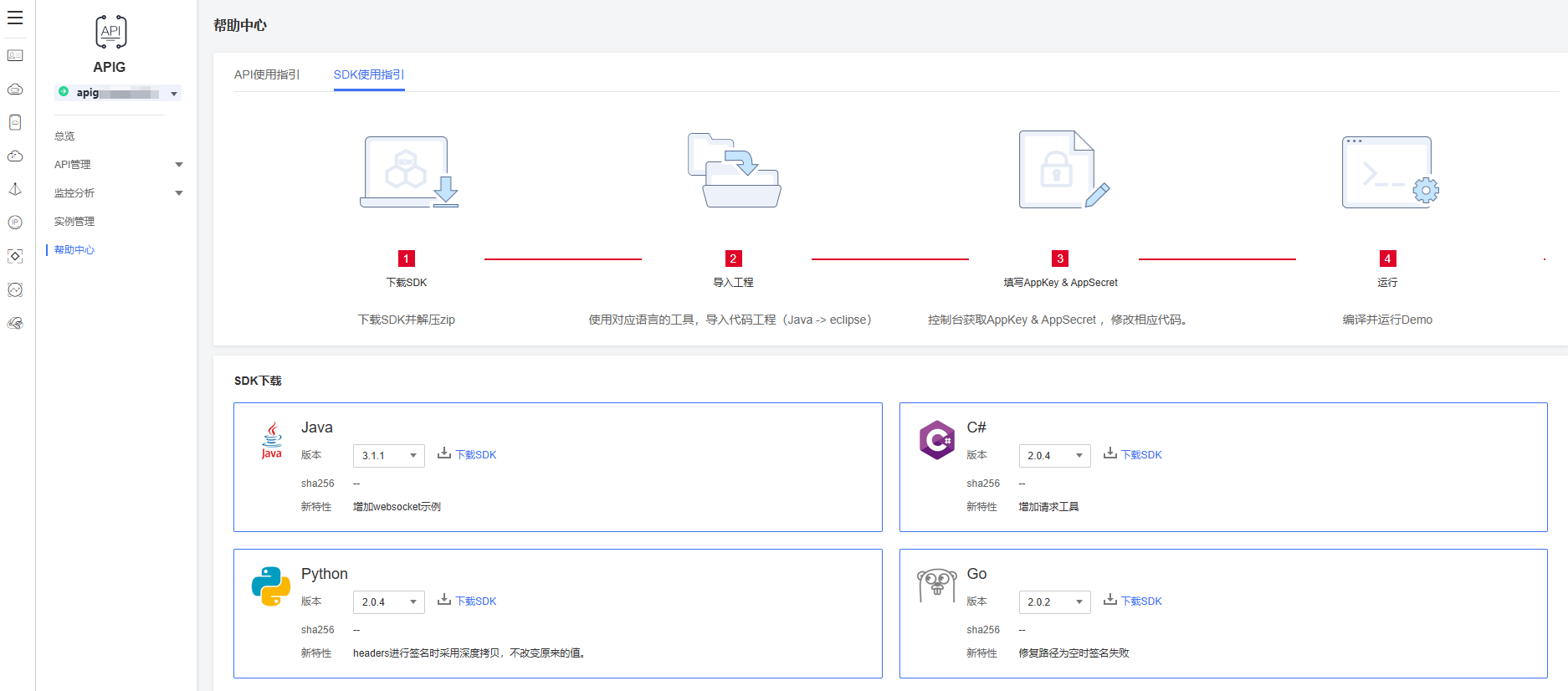This screenshot has height=691, width=1568.
Task: Click the 增加websocket示例 feature text
Action: click(x=397, y=507)
